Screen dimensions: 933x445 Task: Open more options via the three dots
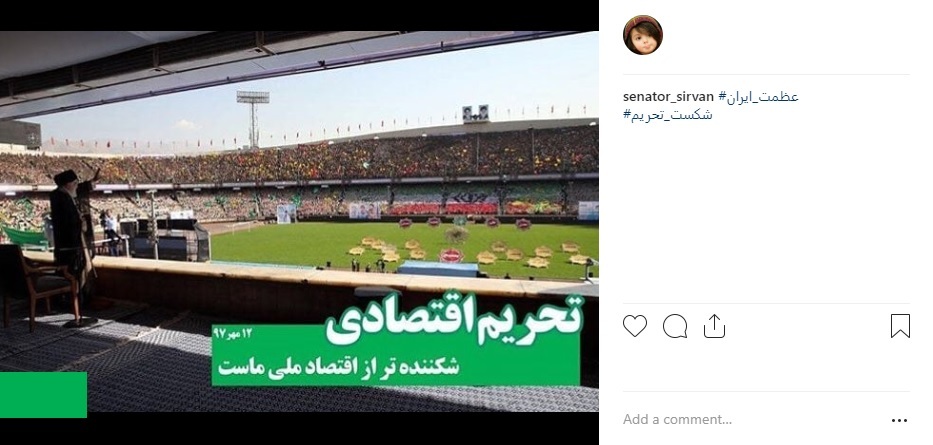pos(900,421)
